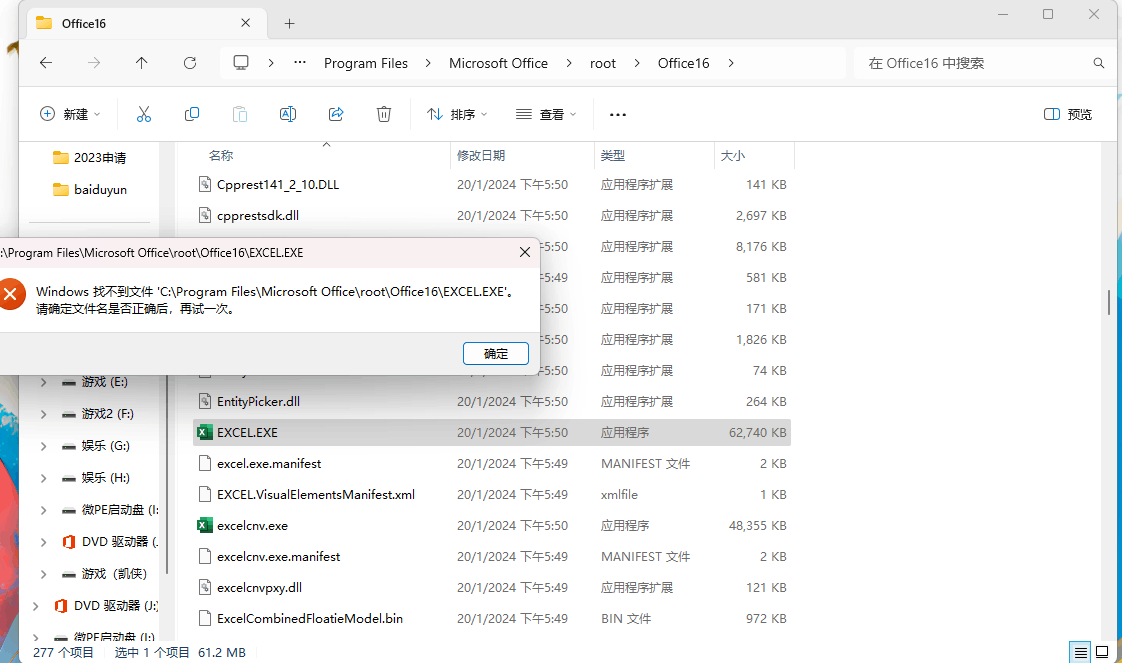Image resolution: width=1122 pixels, height=663 pixels.
Task: Click Office16 in the breadcrumb path
Action: (683, 63)
